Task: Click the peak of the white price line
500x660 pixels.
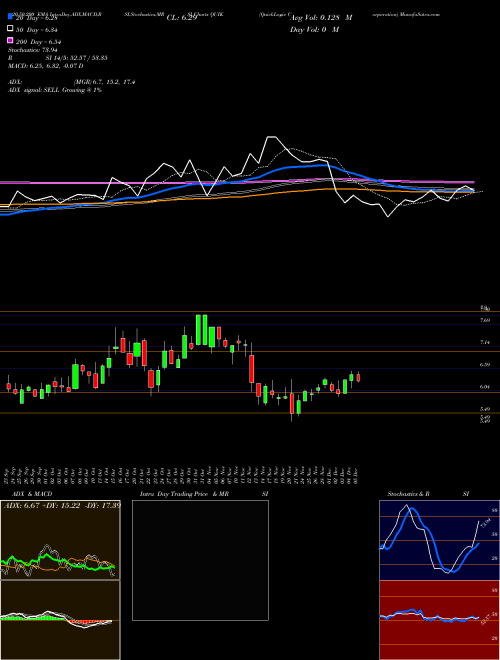Action: [x=271, y=137]
